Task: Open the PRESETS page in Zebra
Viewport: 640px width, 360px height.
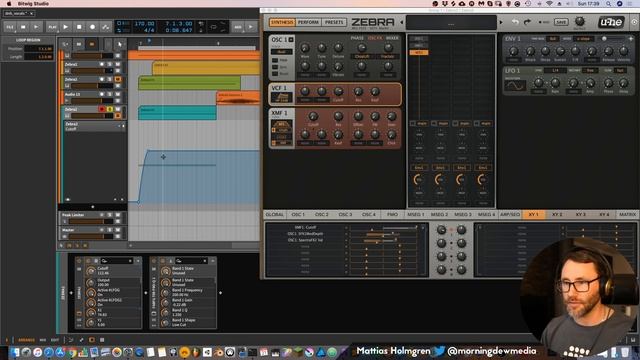Action: click(334, 22)
